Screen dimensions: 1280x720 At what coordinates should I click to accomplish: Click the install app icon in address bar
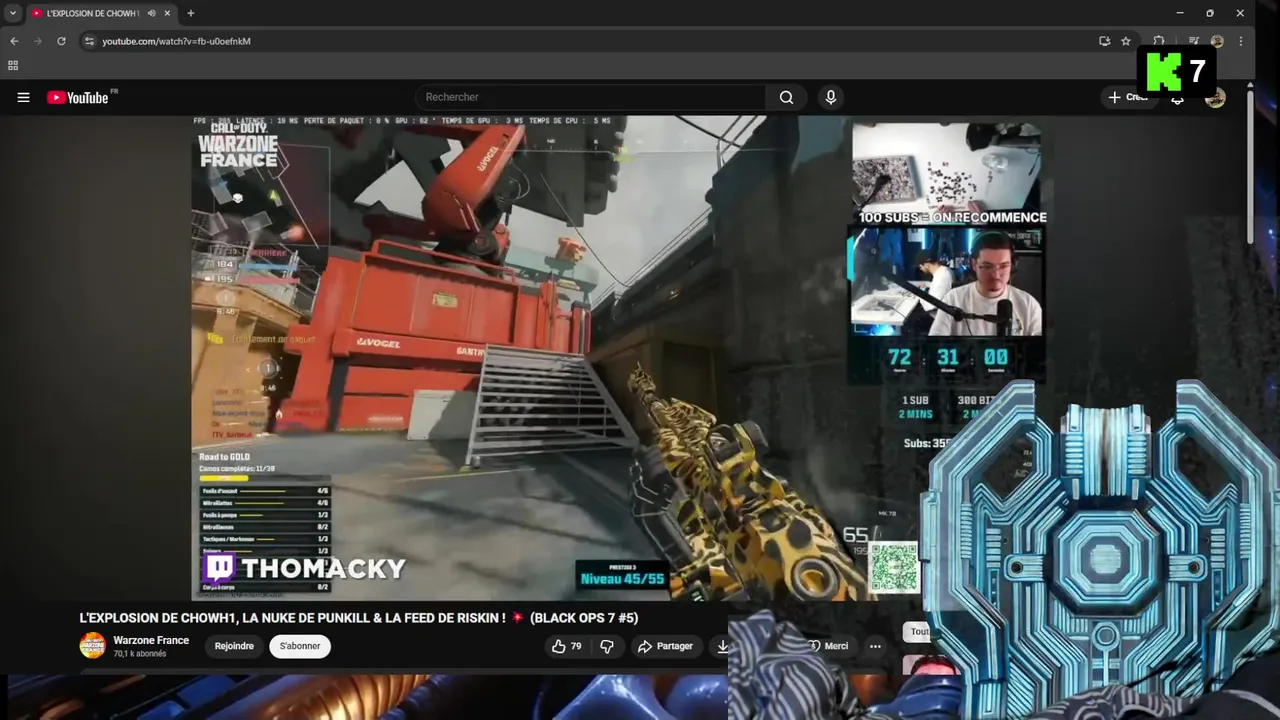1104,41
